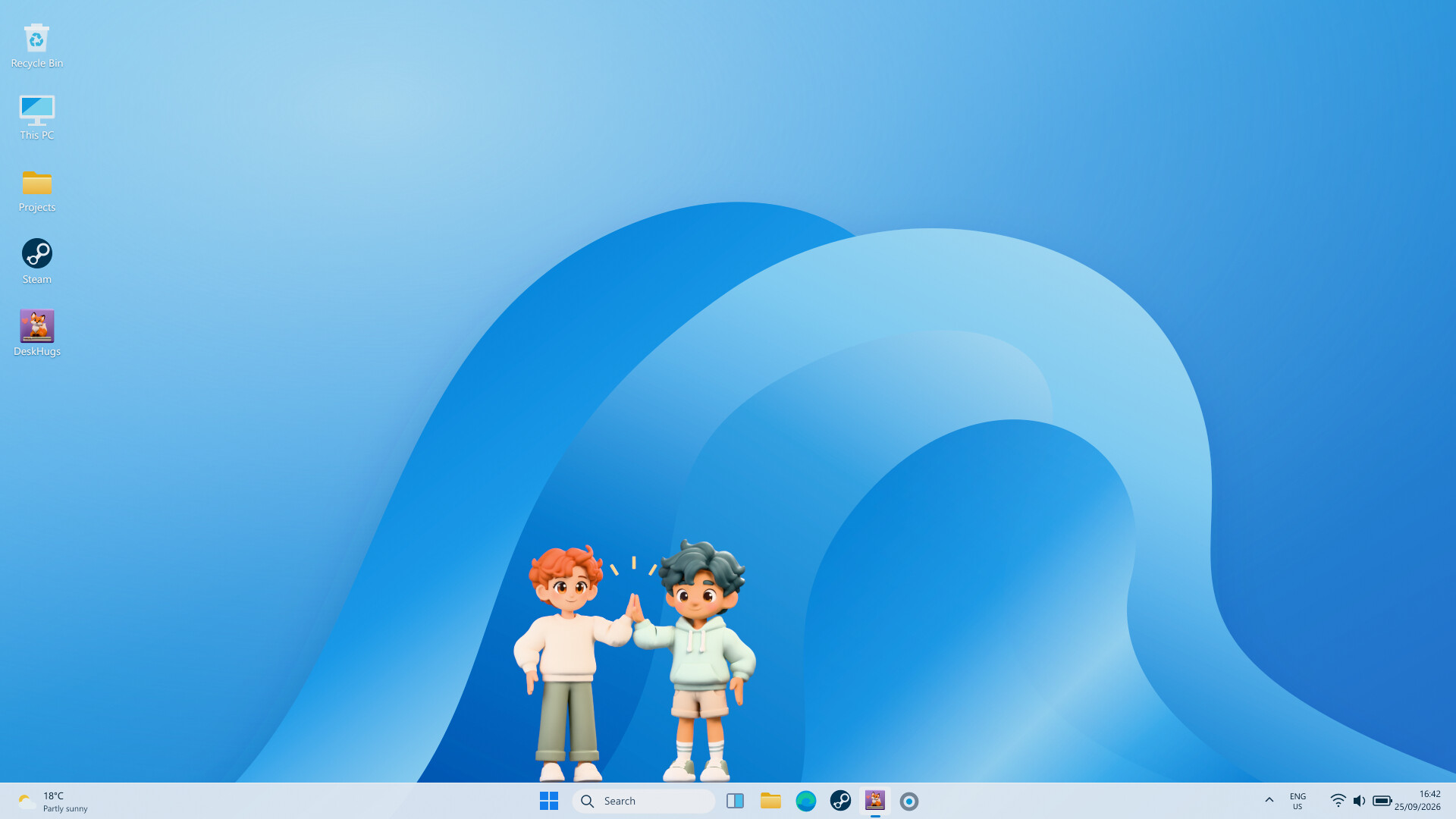Select the Projects folder on desktop
Screen dimensions: 1456x819
point(36,190)
